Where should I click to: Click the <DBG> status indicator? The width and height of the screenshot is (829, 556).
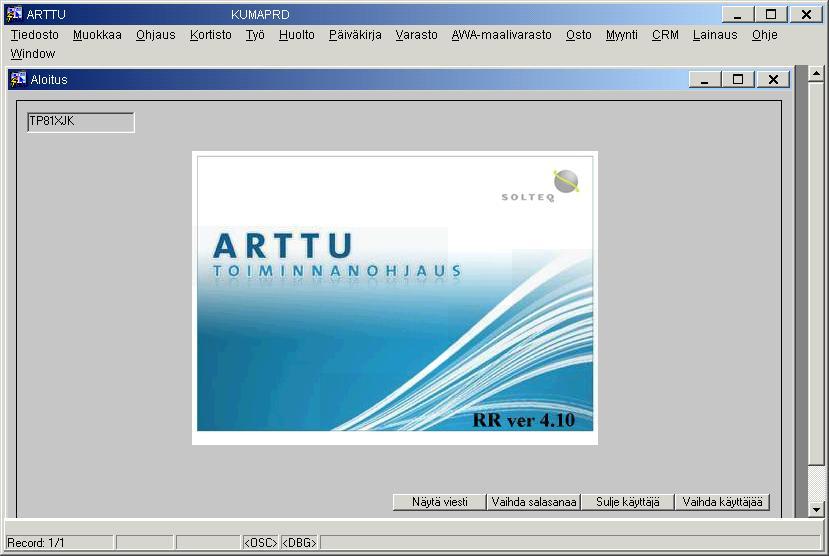(x=299, y=543)
